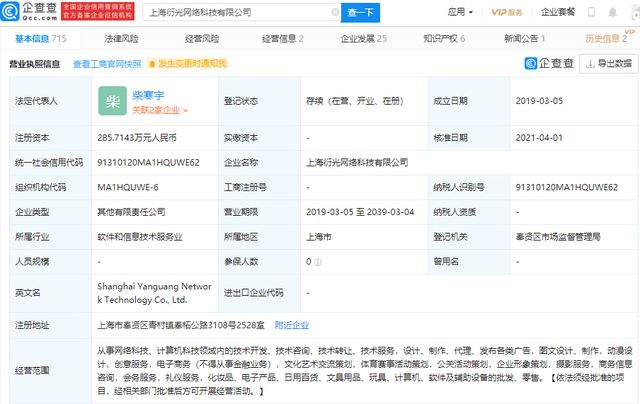Click credit code 91310120MA1HQUWE62 under 统一社会信用代码
The height and width of the screenshot is (404, 640).
pyautogui.click(x=148, y=162)
